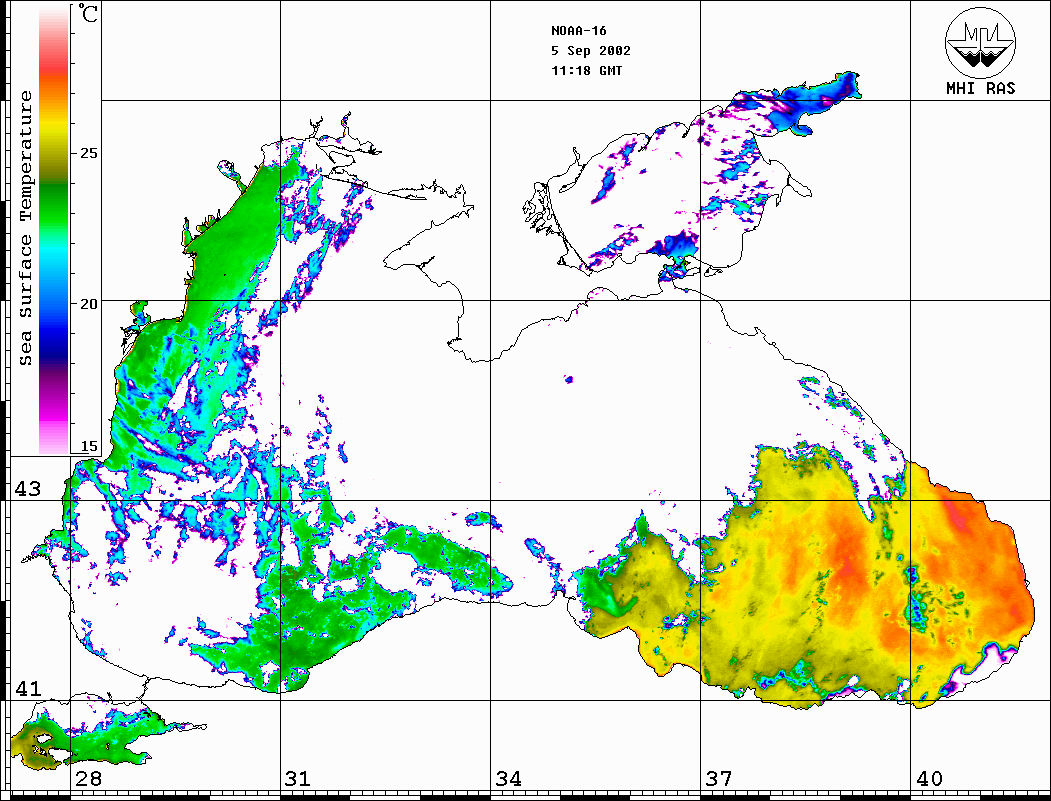Click the "5 Sep 2002" date text
Viewport: 1051px width, 801px height.
(x=591, y=51)
